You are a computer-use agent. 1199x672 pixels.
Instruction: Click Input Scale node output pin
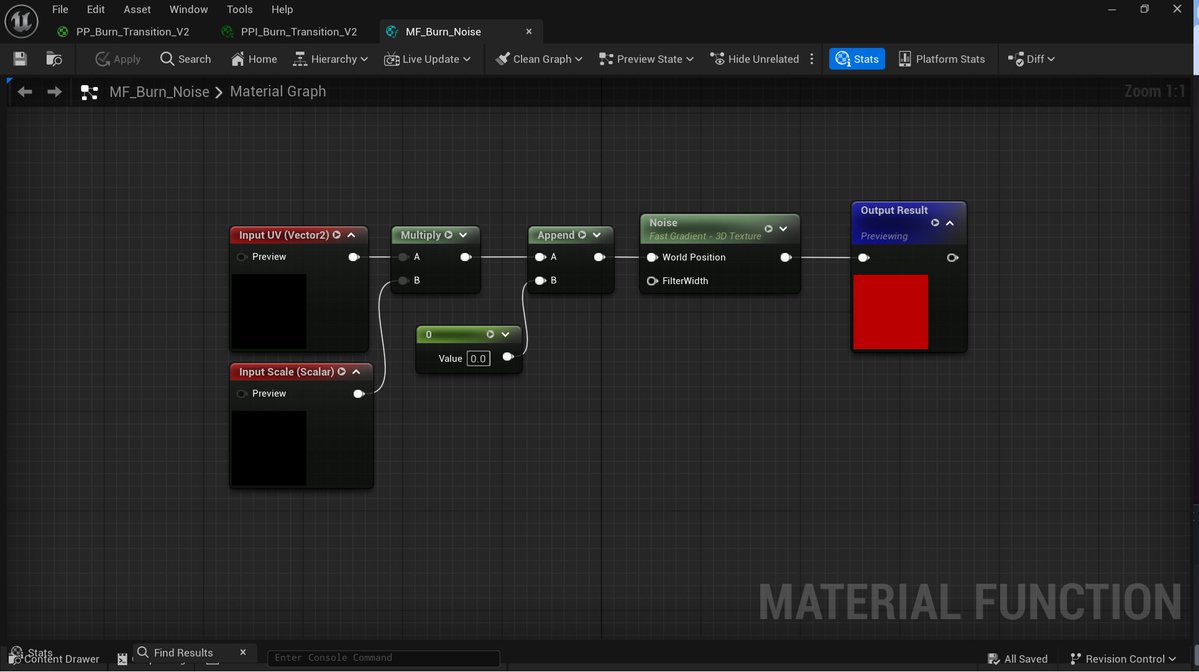tap(359, 394)
